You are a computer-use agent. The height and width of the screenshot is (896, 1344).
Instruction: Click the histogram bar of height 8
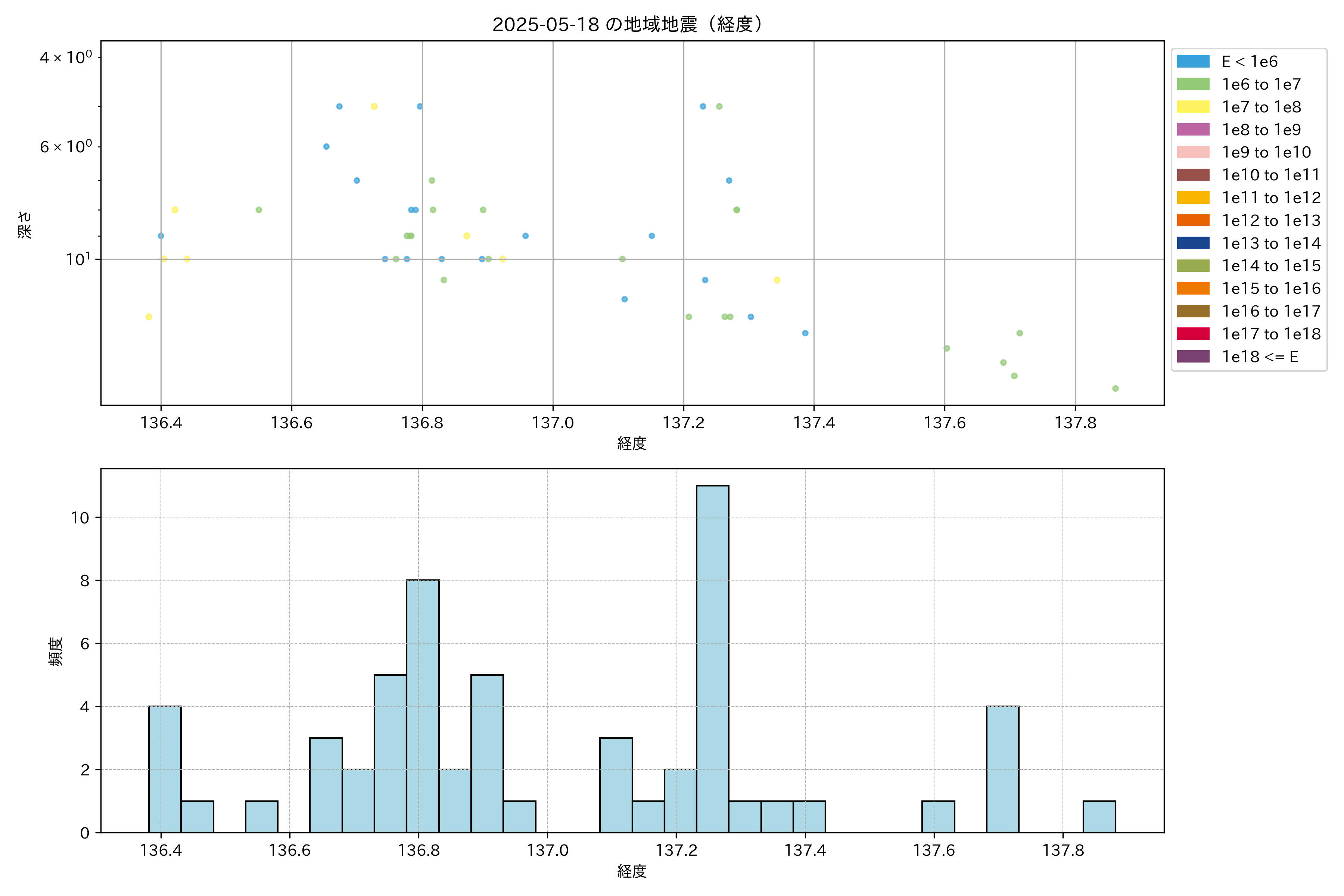(x=422, y=706)
